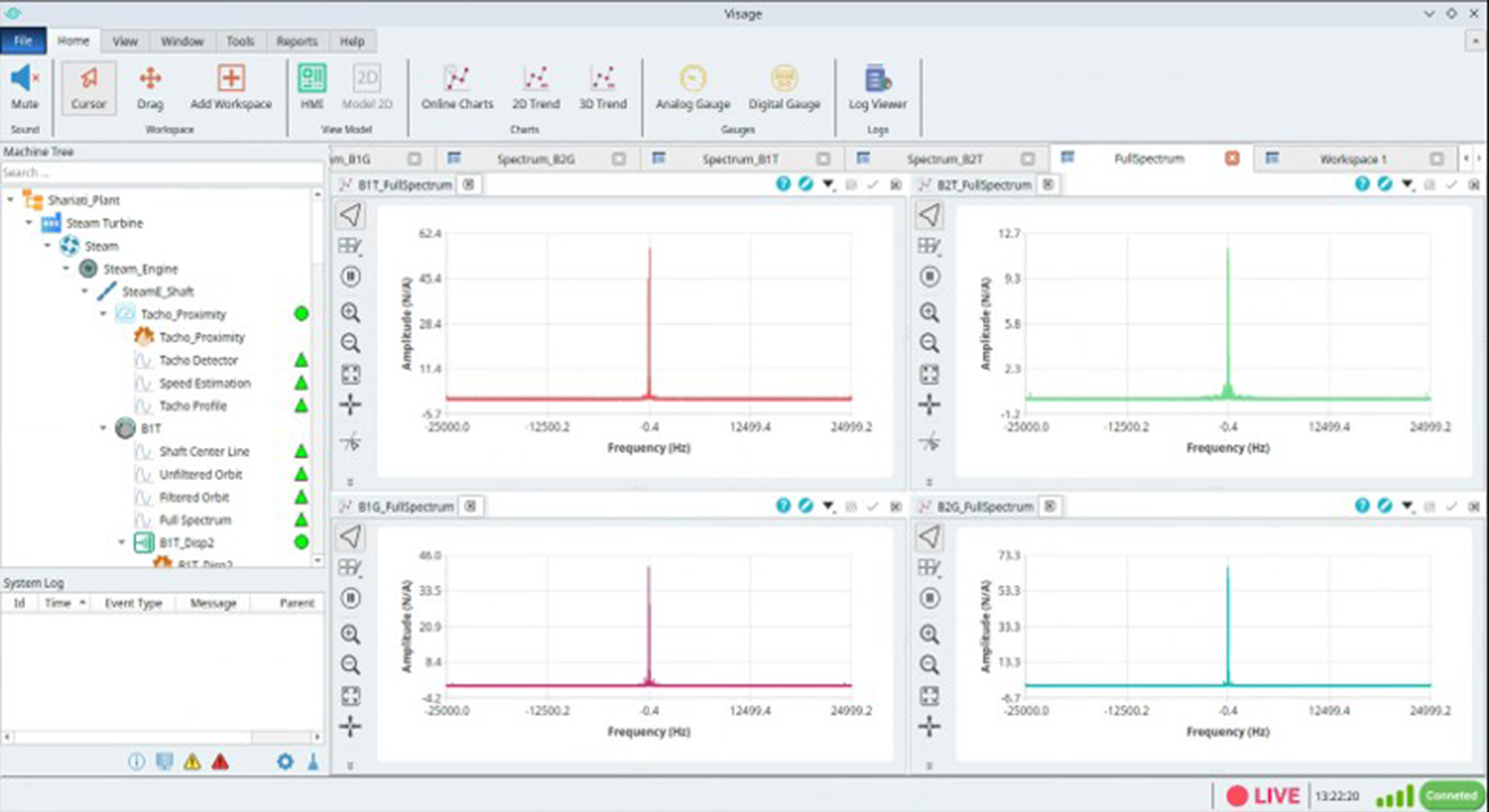Viewport: 1489px width, 812px height.
Task: Click edit icon of B2T_FullSpectrum chart
Action: coord(1384,184)
